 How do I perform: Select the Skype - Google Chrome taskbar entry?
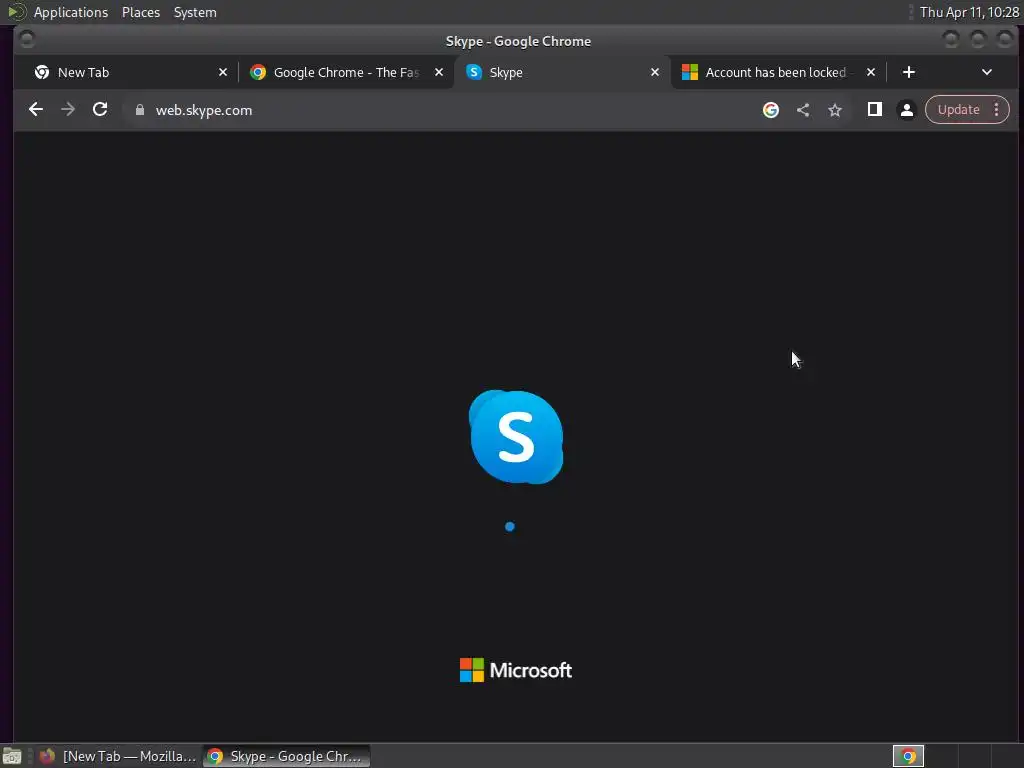tap(286, 756)
